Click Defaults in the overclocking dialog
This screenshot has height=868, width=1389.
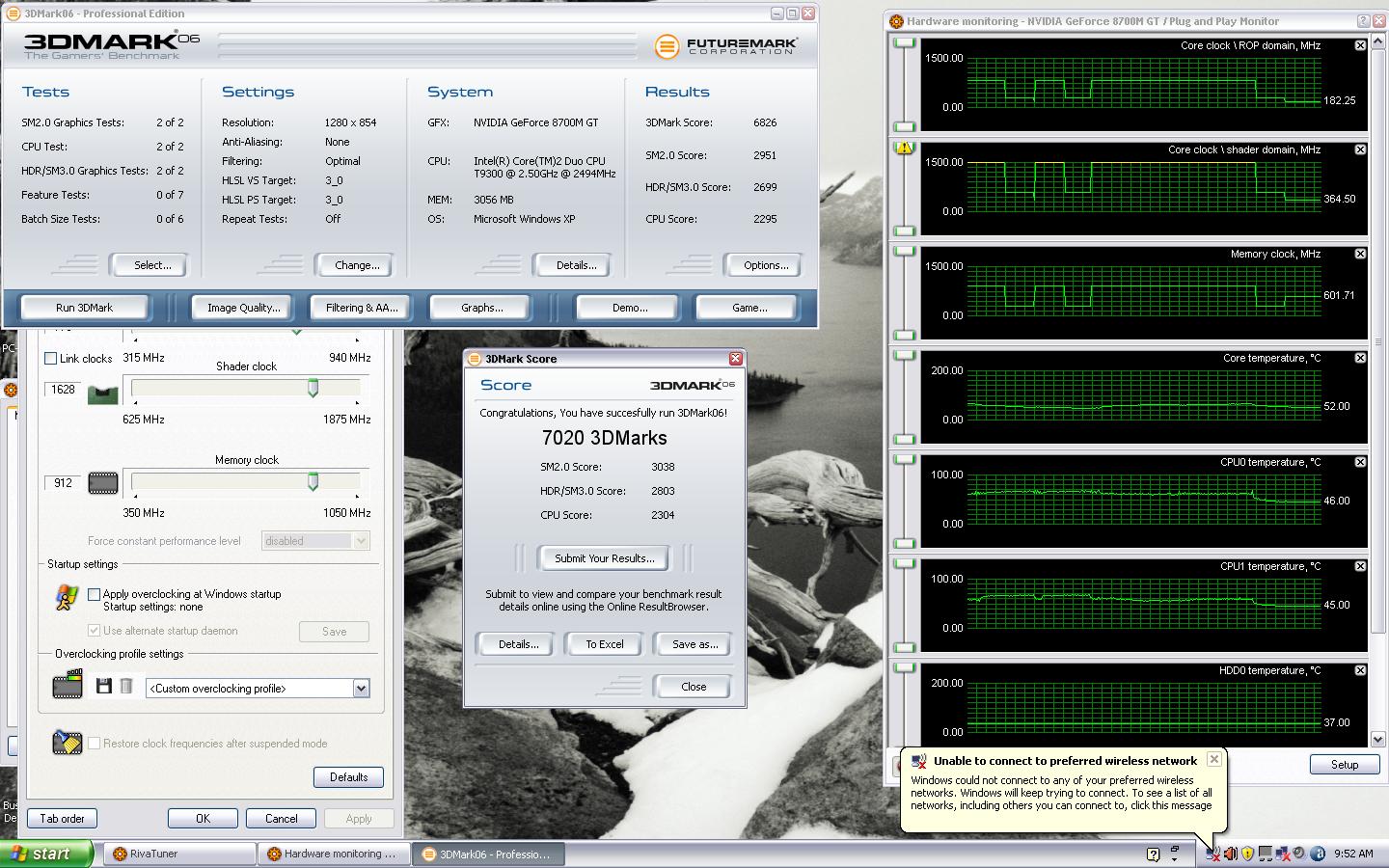tap(348, 777)
